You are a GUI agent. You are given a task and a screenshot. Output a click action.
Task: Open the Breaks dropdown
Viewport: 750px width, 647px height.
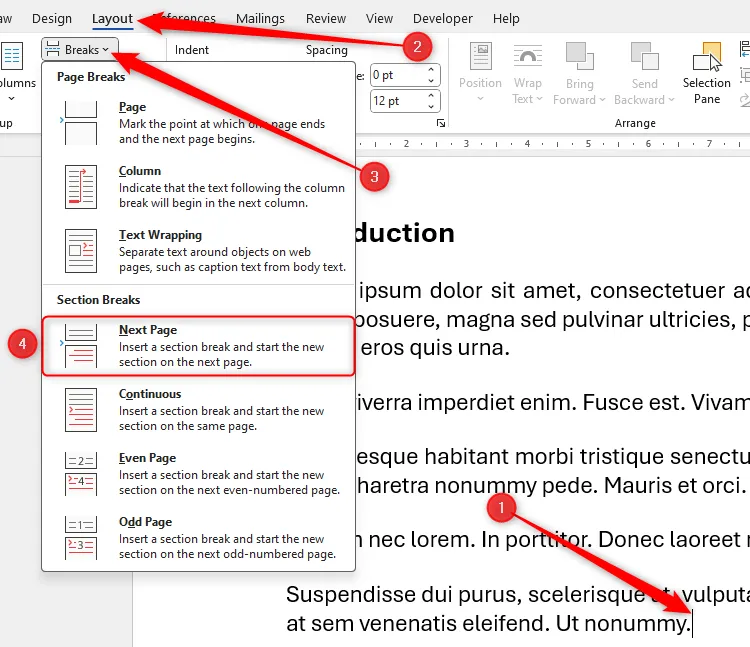pyautogui.click(x=80, y=49)
